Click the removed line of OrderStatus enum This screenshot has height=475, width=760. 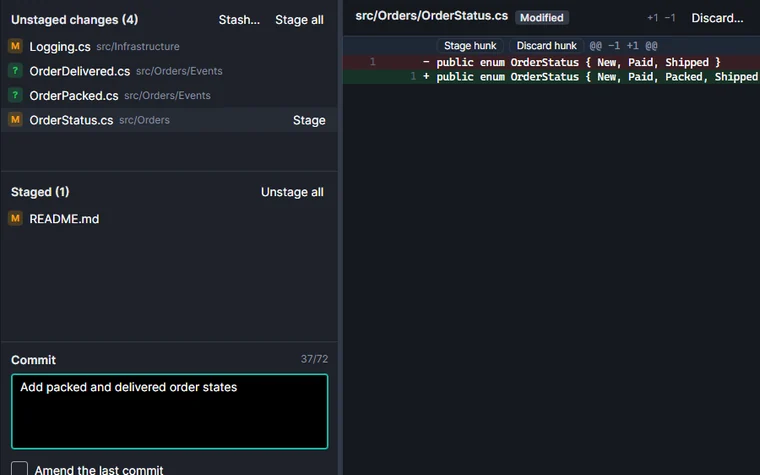551,62
